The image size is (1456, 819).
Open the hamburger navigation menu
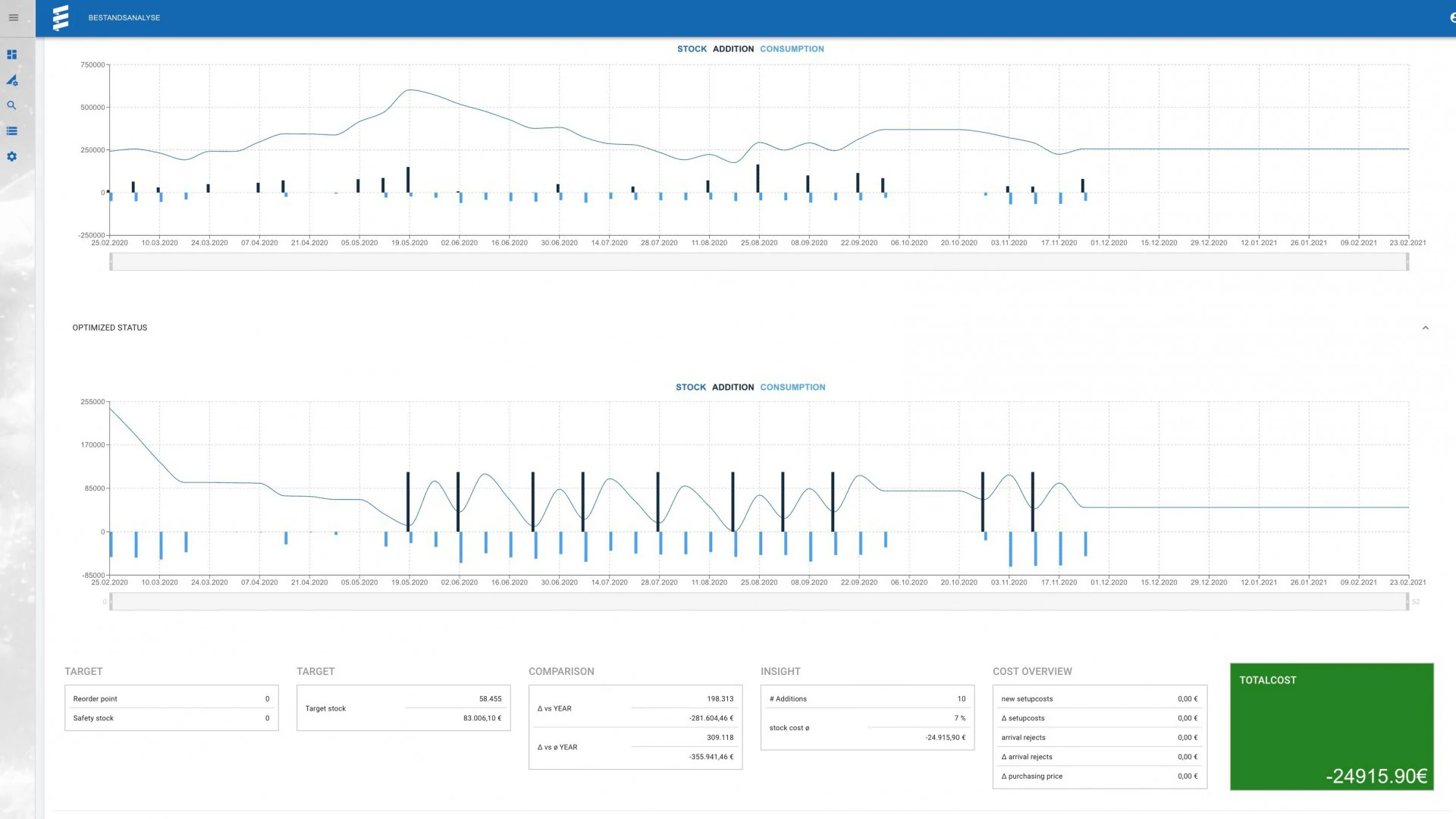[13, 17]
